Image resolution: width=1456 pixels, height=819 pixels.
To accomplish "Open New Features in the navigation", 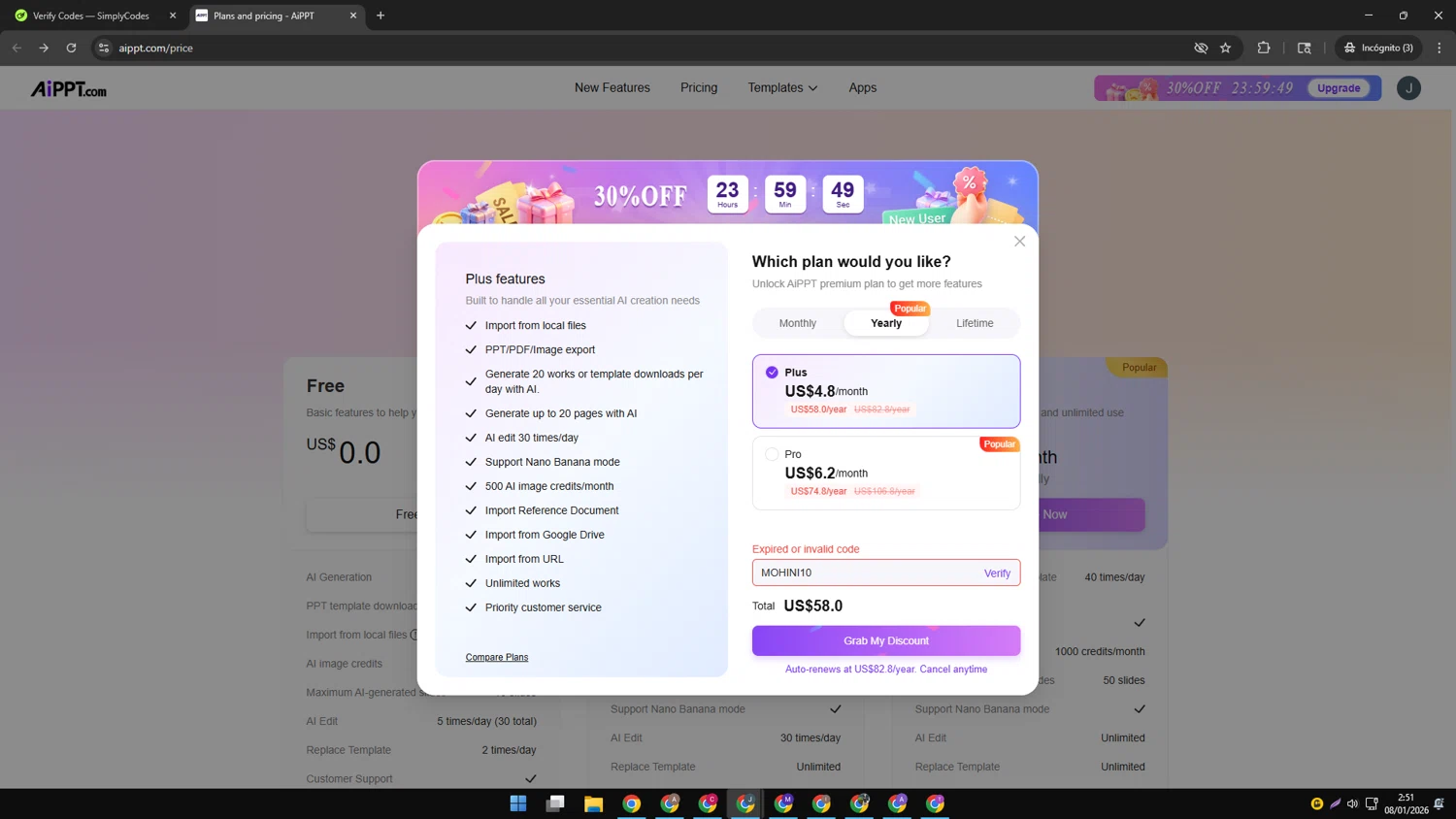I will pyautogui.click(x=612, y=87).
